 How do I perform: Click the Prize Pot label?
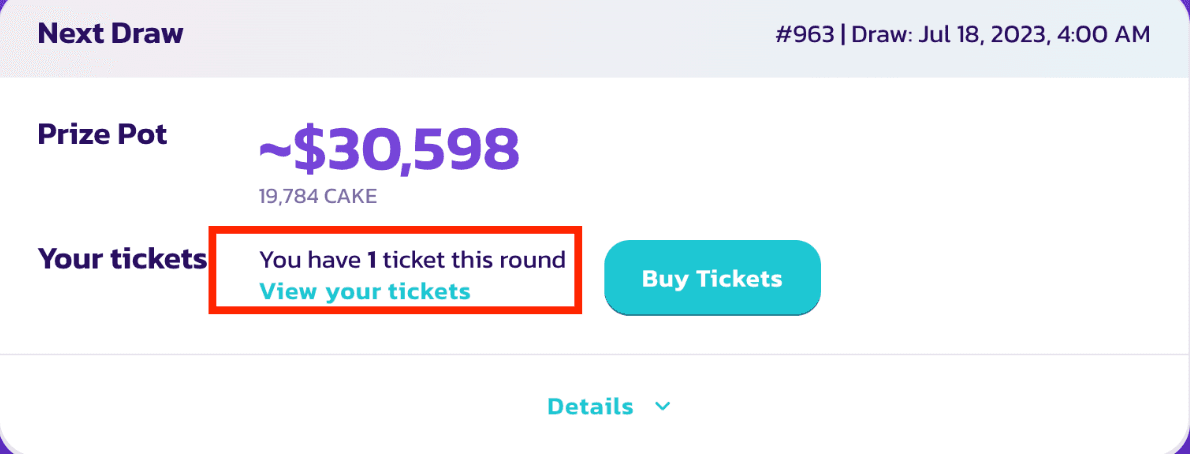[102, 134]
